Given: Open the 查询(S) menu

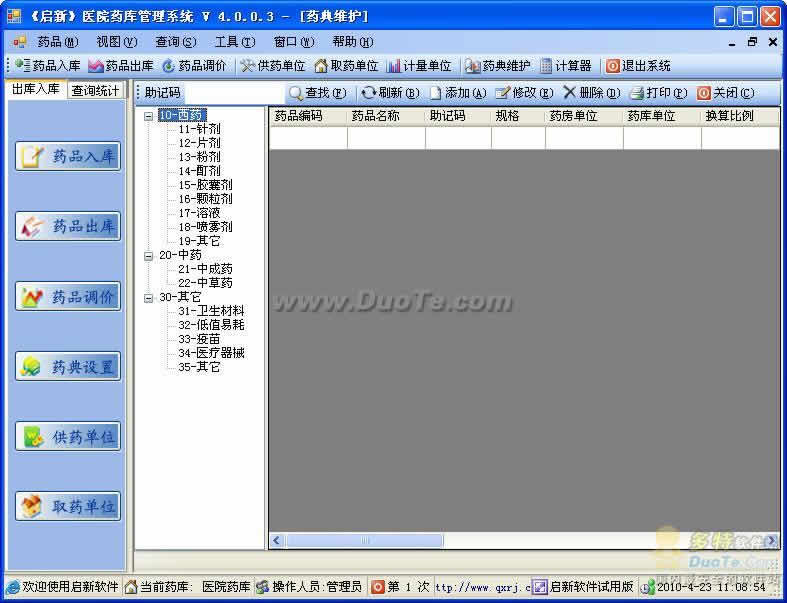Looking at the screenshot, I should point(176,42).
